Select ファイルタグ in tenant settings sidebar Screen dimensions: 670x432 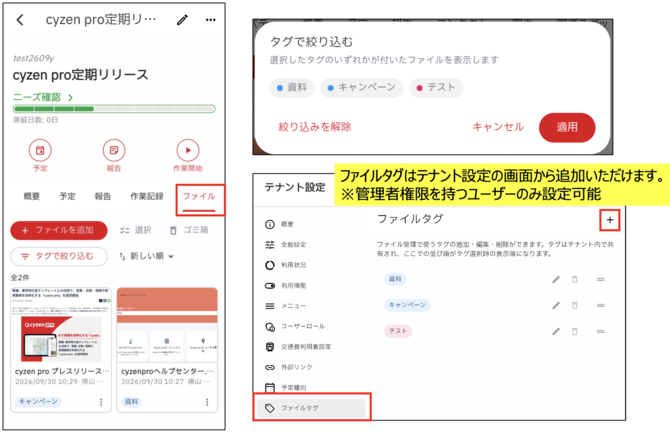(311, 408)
